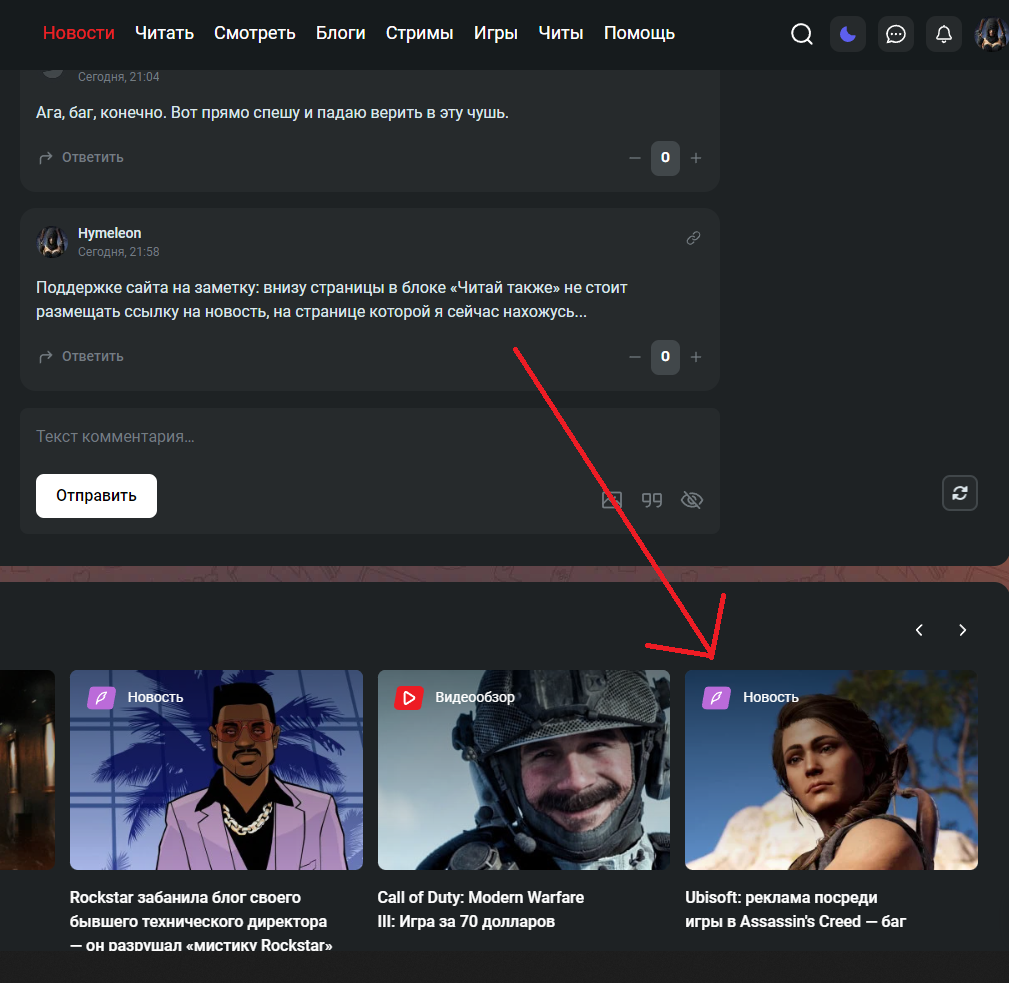The image size is (1009, 983).
Task: Refresh comments with the reload button
Action: tap(960, 493)
